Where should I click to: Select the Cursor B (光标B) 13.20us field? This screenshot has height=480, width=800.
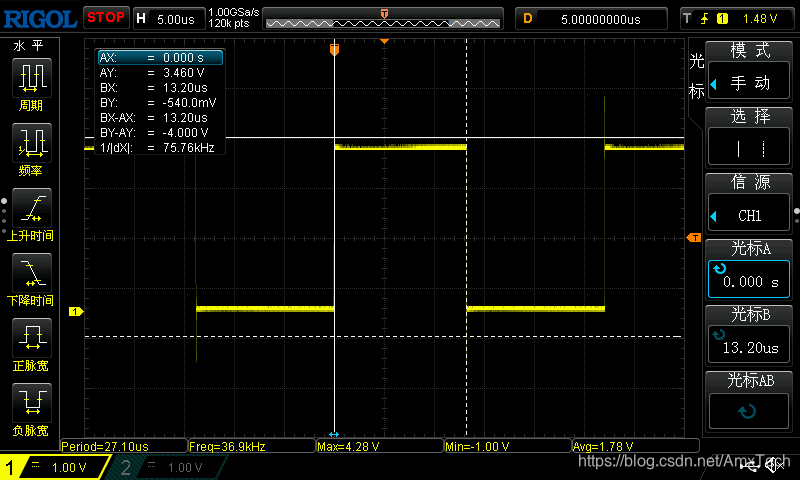[748, 345]
